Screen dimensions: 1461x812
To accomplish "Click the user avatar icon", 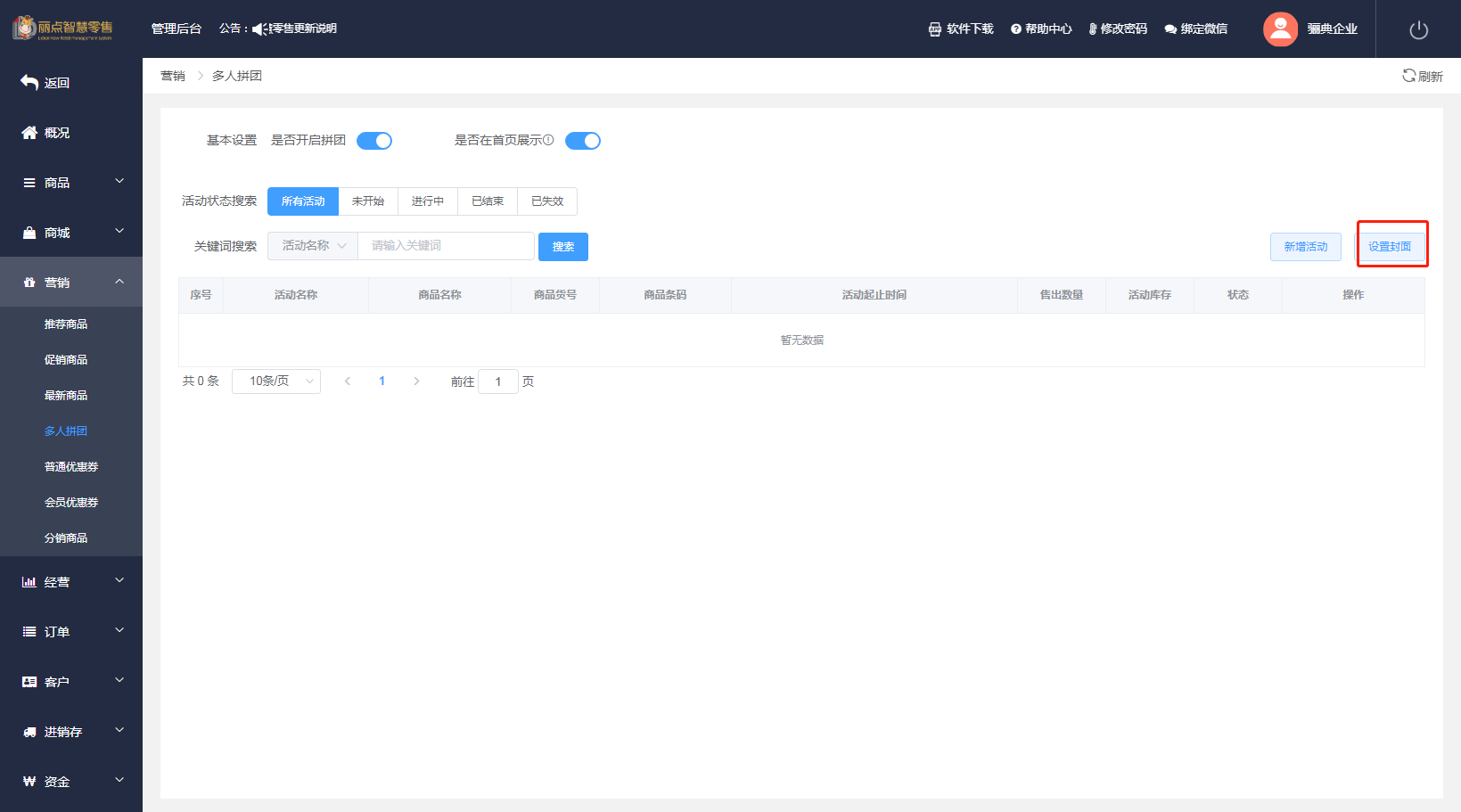I will pyautogui.click(x=1280, y=29).
